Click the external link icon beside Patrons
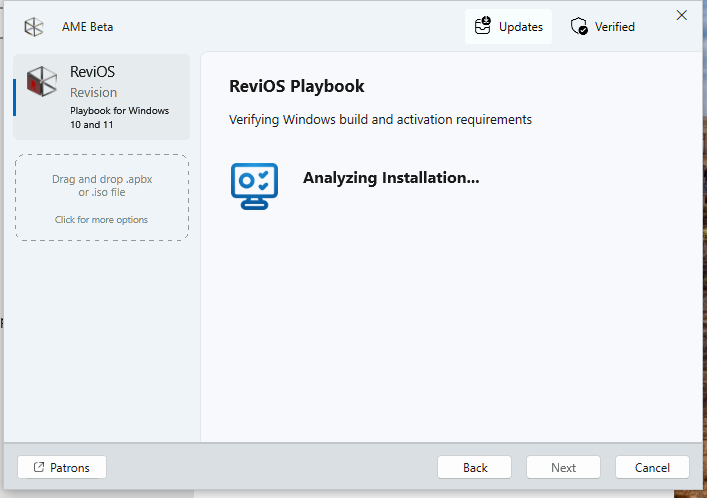707x498 pixels. 39,467
